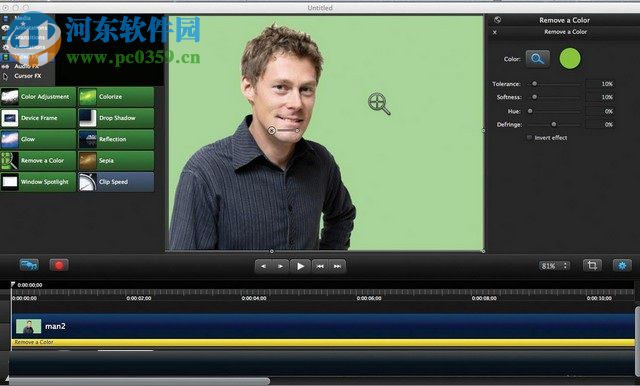Click the timeline ruler at 0:00:08;00

pos(484,298)
